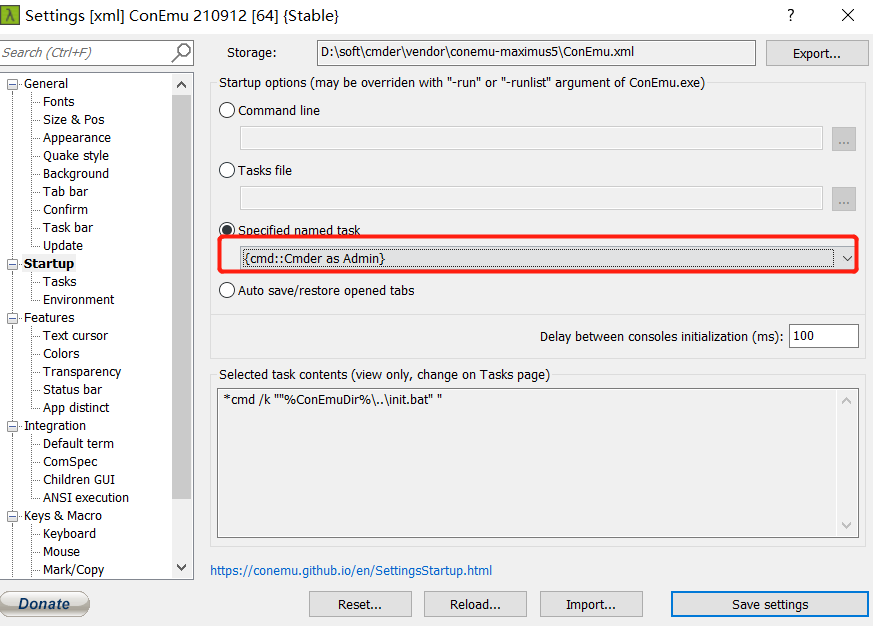Click the Reload... button

click(475, 604)
